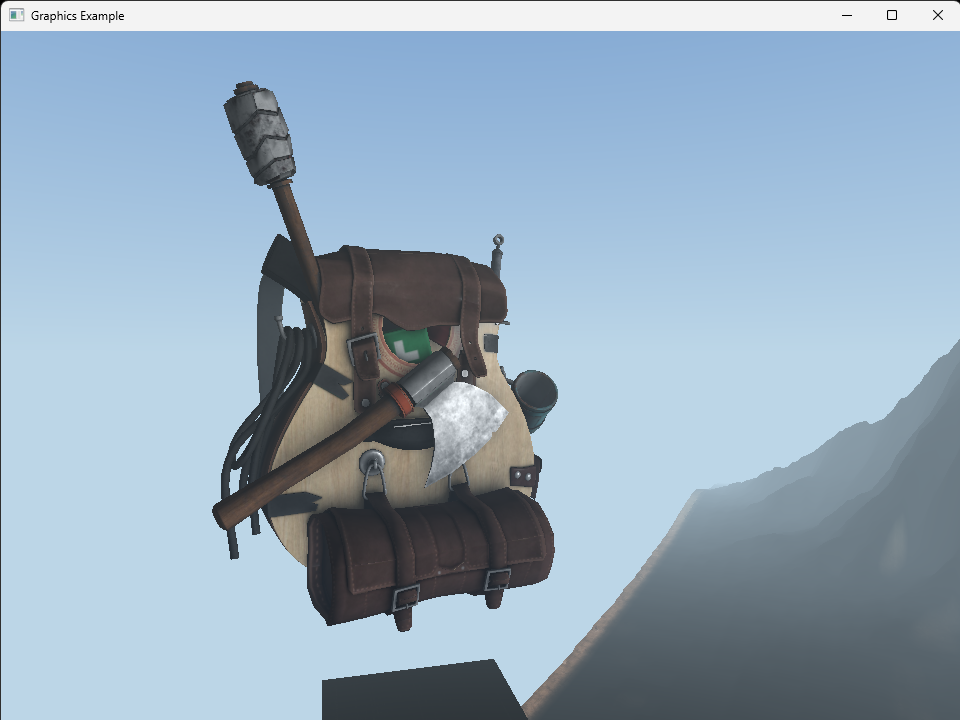Screen dimensions: 960x720
Task: Click the right metal buckle on the bedroll
Action: (x=497, y=579)
